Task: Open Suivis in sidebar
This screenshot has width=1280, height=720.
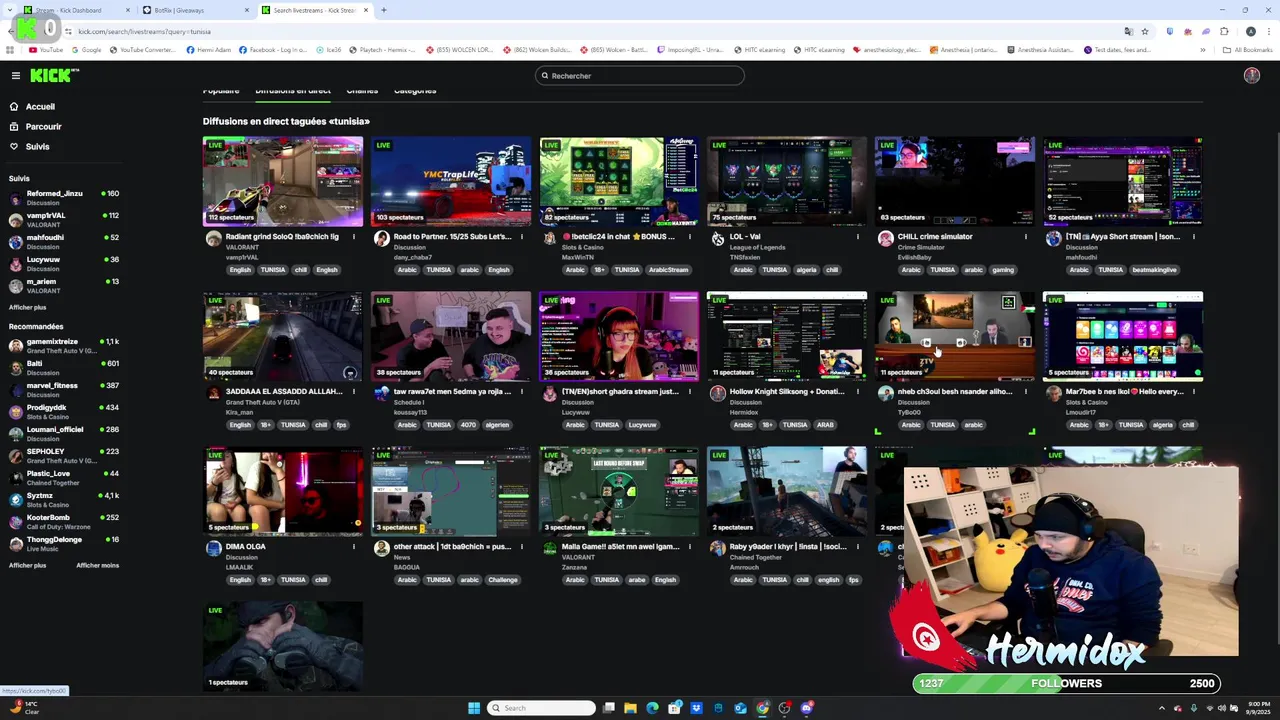Action: click(37, 147)
